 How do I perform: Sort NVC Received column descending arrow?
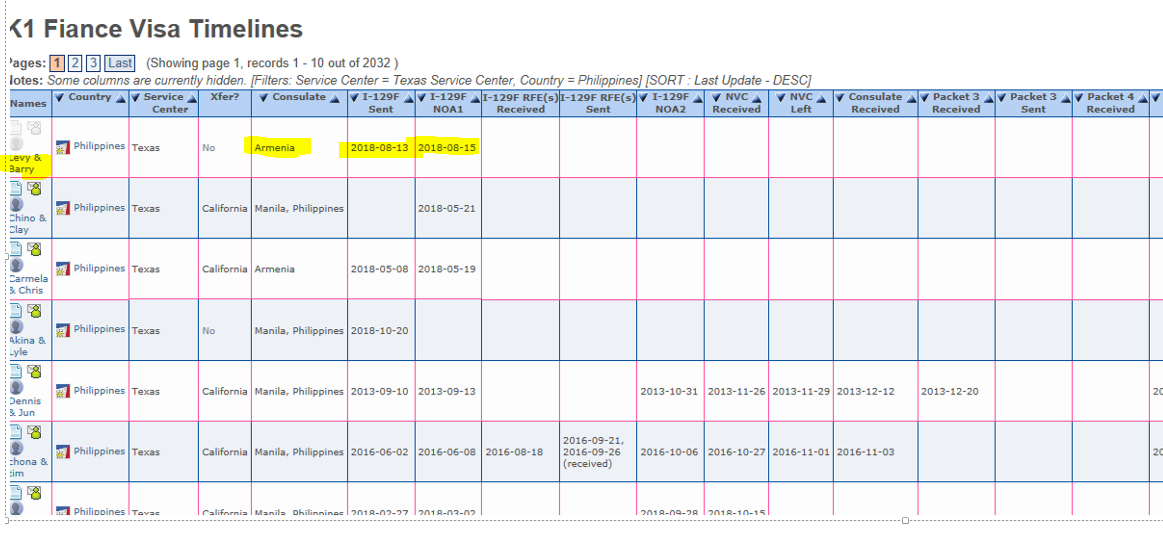[714, 97]
